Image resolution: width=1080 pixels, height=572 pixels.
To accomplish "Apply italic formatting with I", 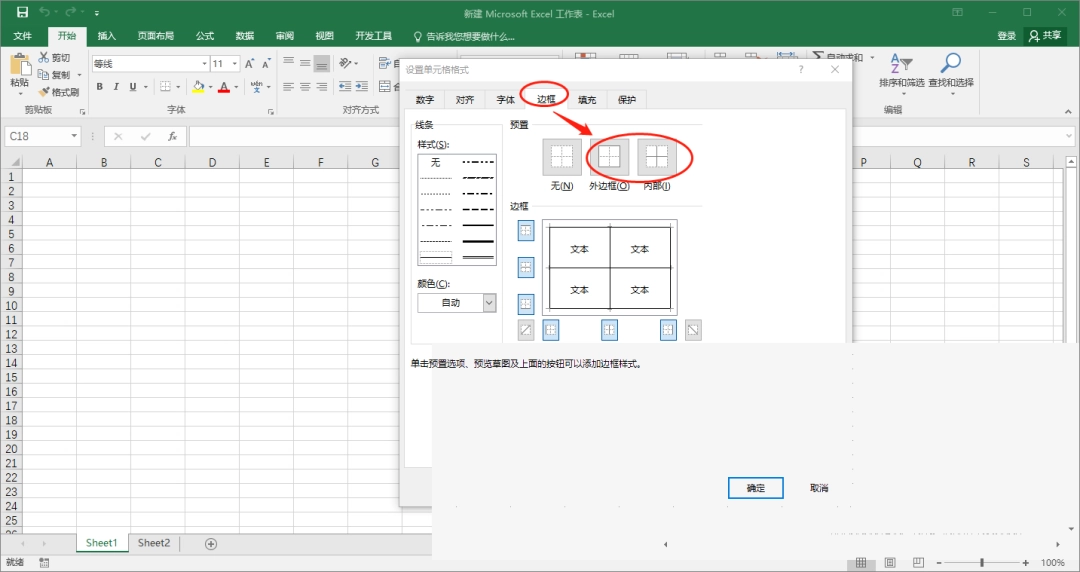I will (116, 87).
